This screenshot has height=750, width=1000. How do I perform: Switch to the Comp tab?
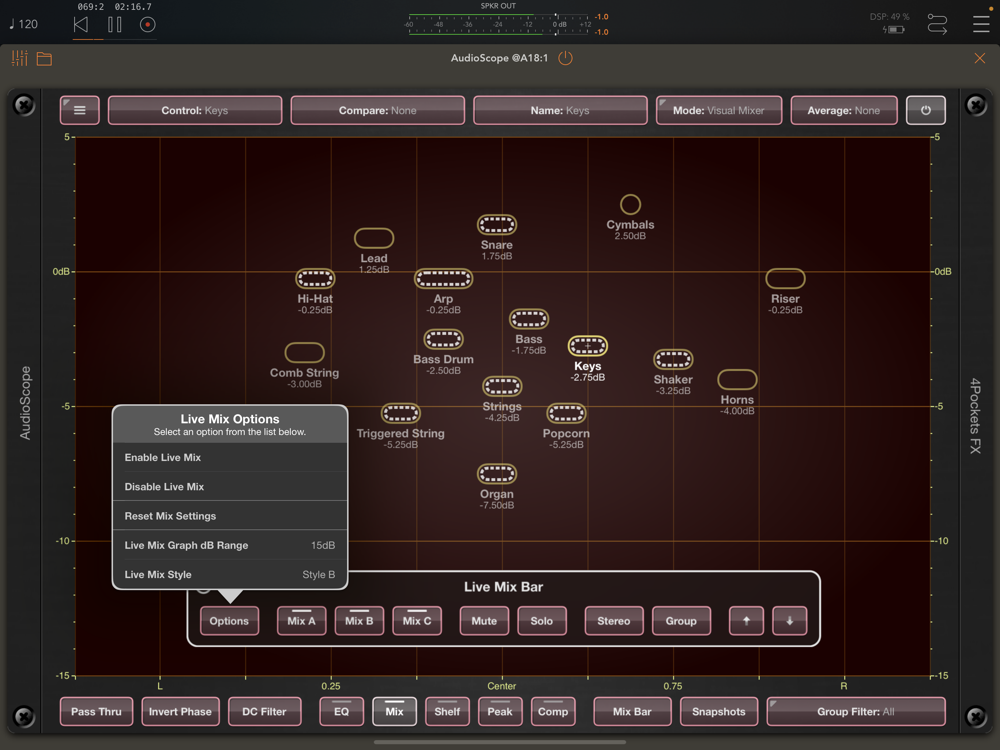[x=553, y=712]
